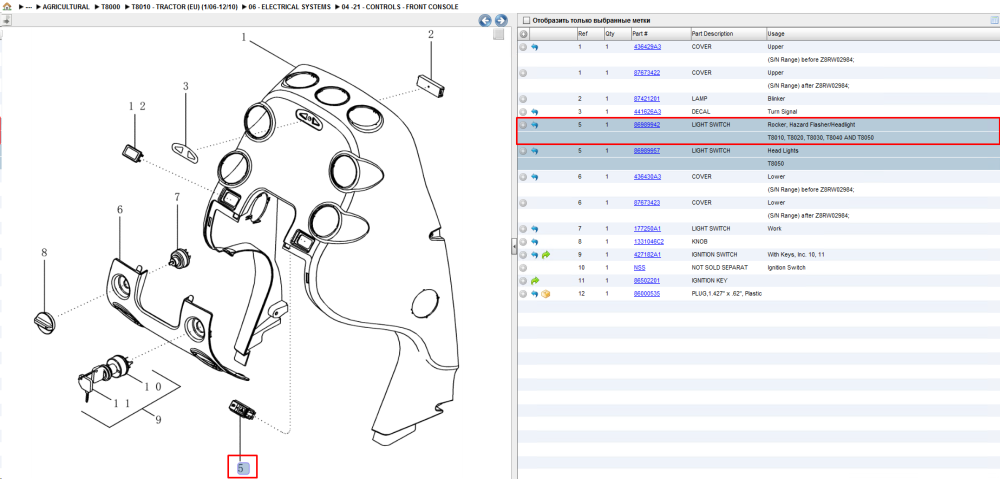Open part number link 87673422

click(x=646, y=73)
